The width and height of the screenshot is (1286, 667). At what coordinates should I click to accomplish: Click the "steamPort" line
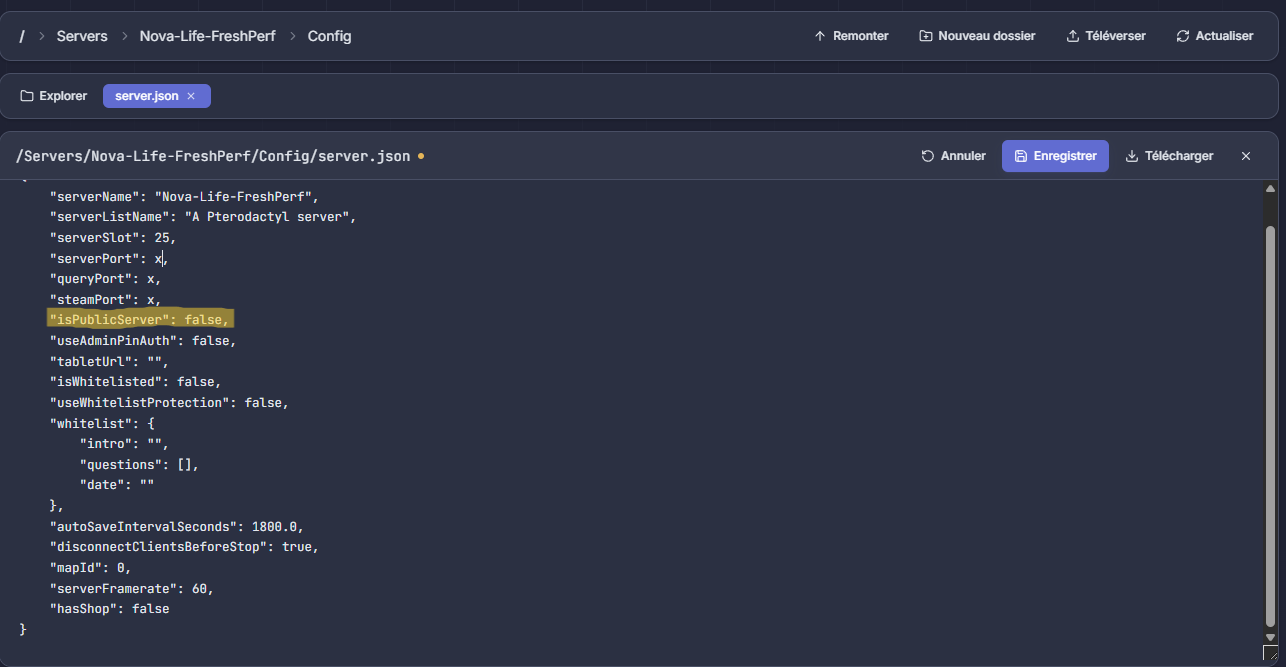pyautogui.click(x=105, y=300)
